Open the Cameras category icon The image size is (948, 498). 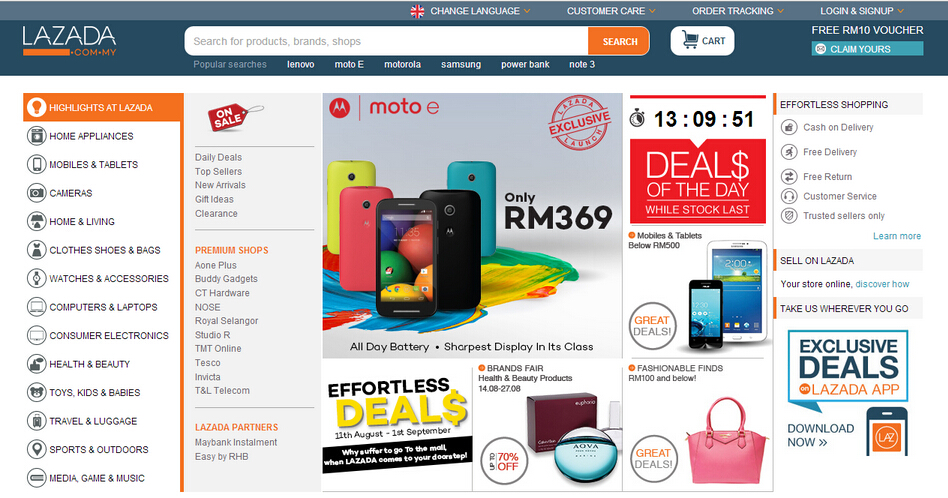point(36,193)
